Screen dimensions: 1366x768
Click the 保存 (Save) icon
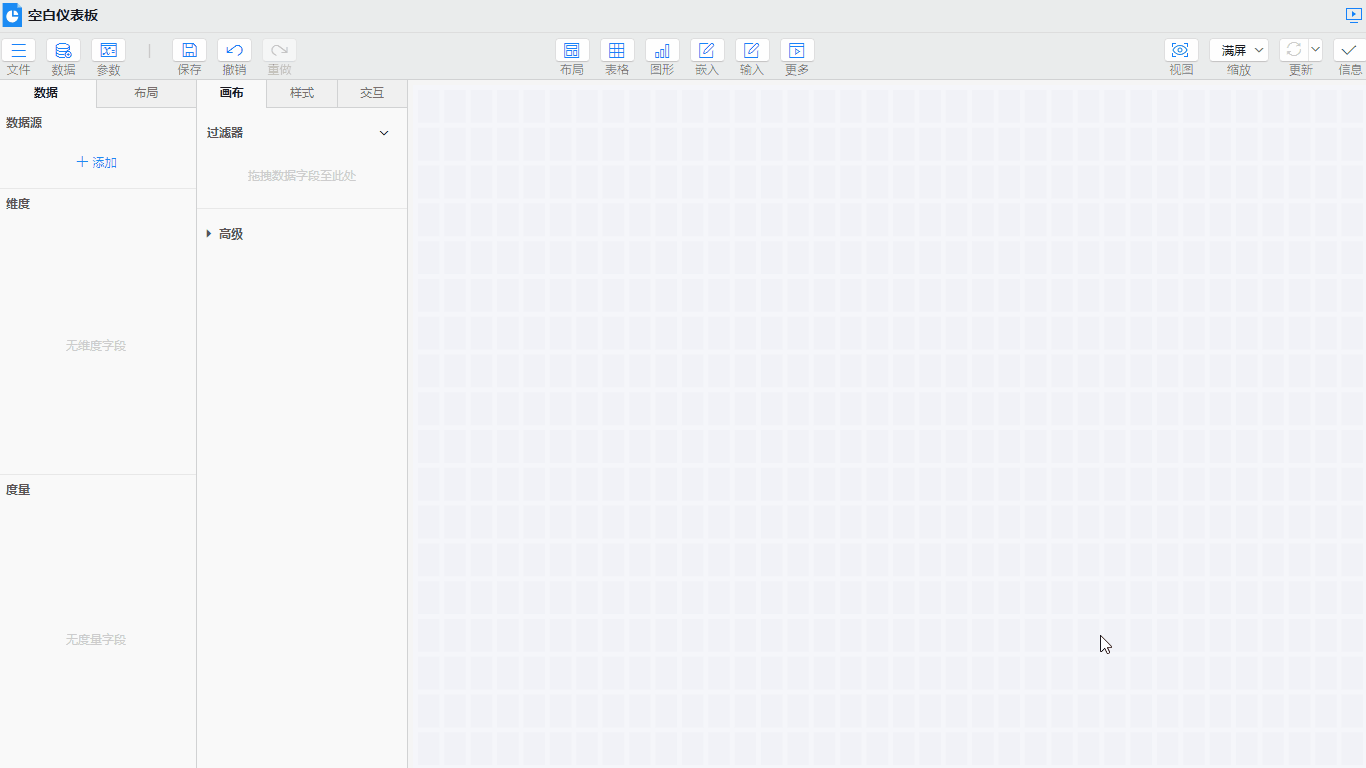pyautogui.click(x=189, y=51)
